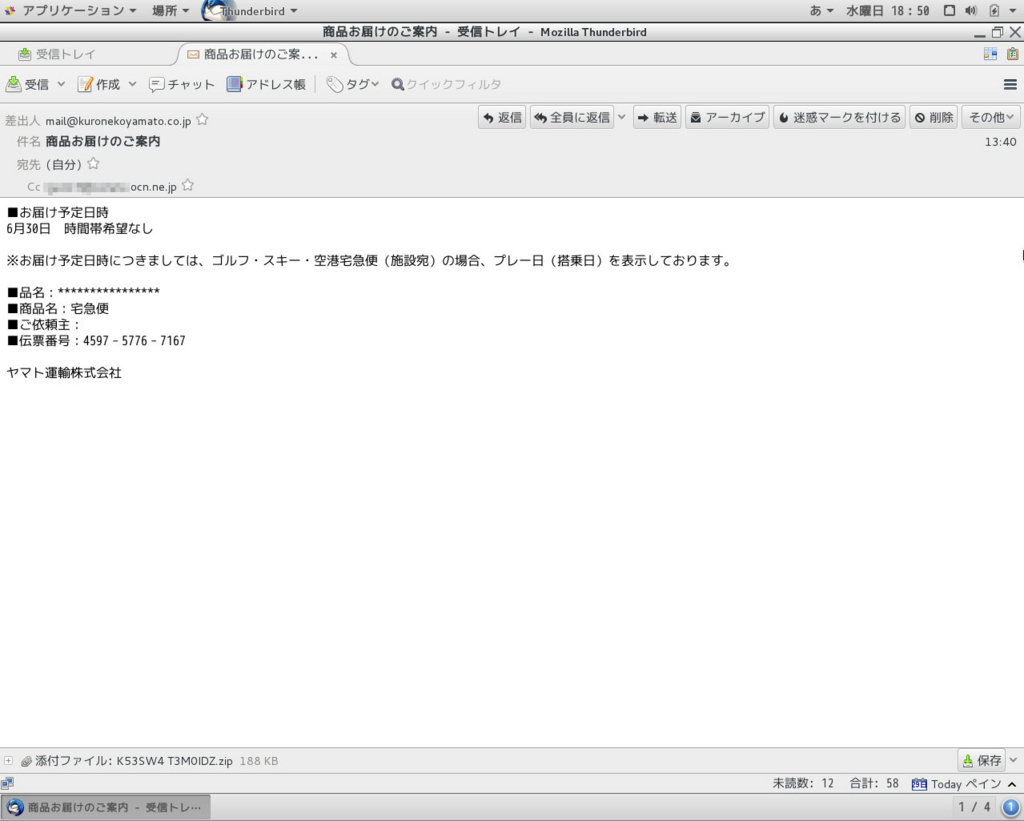Expand the 保存 dropdown arrow
The width and height of the screenshot is (1024, 821).
[x=1013, y=760]
